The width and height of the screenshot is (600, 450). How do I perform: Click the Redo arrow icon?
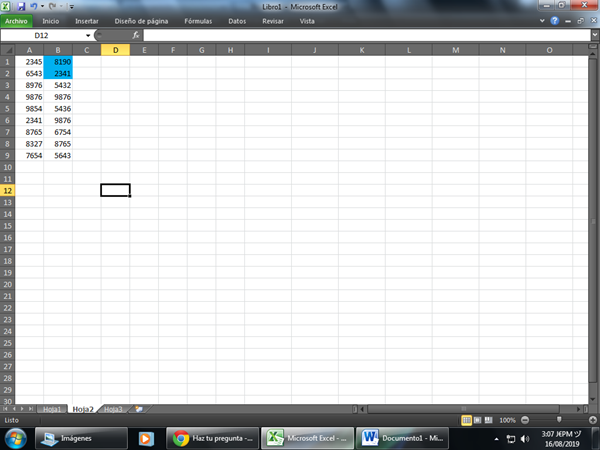[x=52, y=6]
